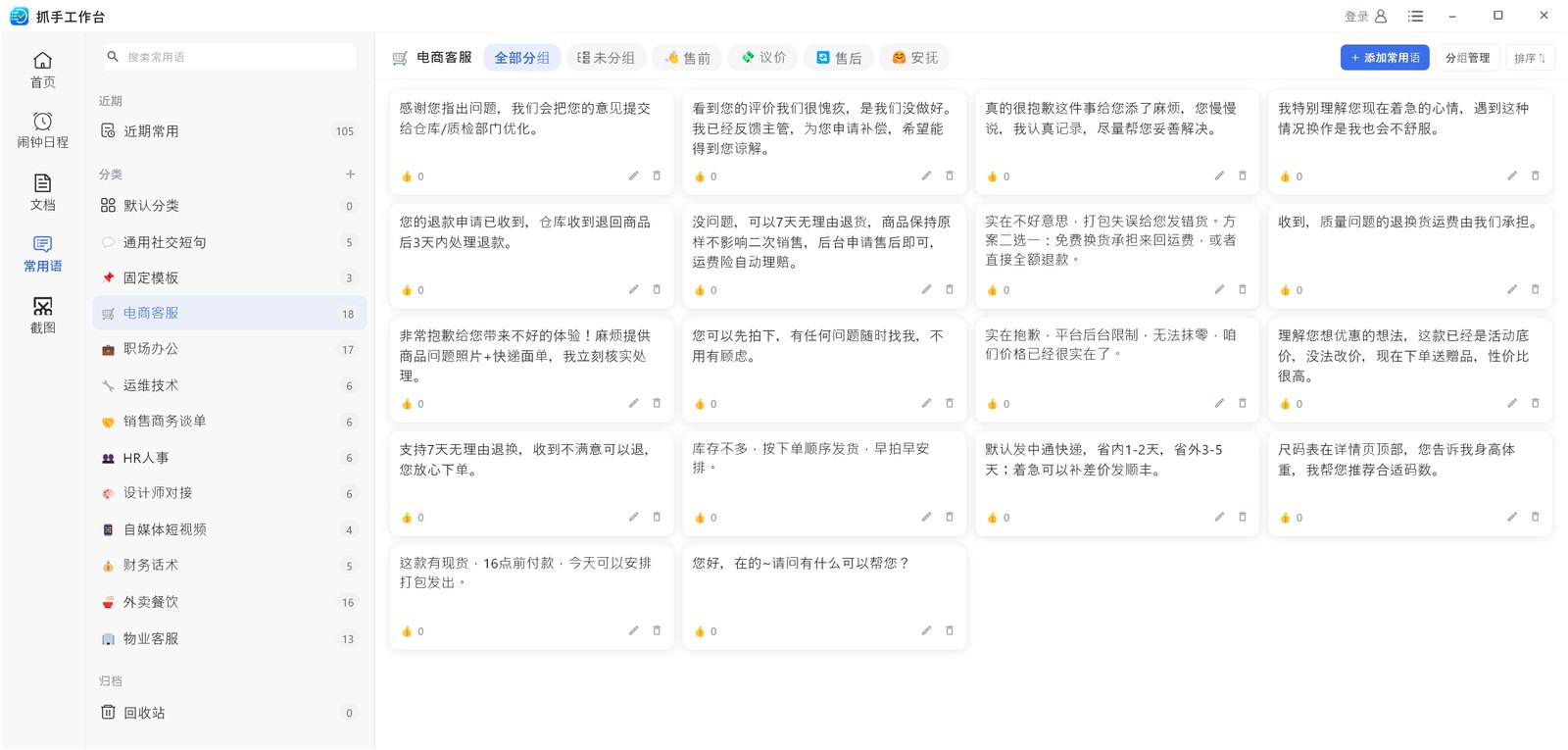Viewport: 1568px width, 750px height.
Task: Select the HR人事 category
Action: click(x=230, y=458)
